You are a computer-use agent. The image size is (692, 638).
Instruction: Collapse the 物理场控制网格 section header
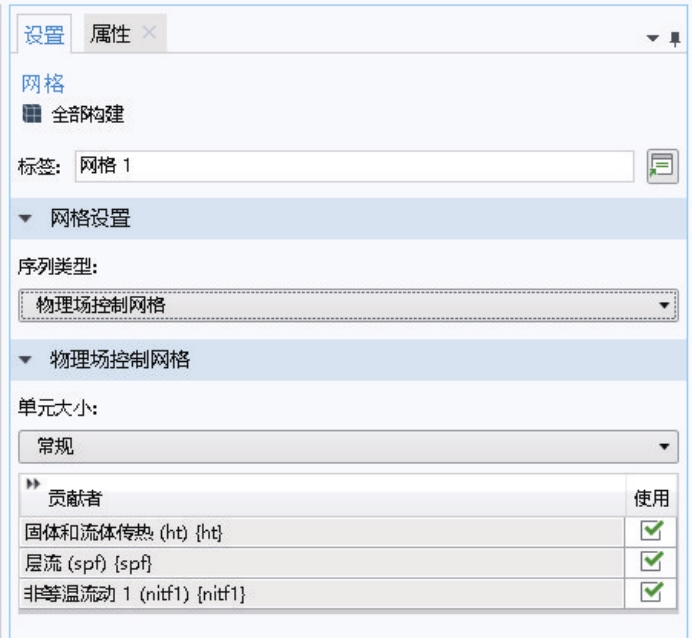coord(31,360)
